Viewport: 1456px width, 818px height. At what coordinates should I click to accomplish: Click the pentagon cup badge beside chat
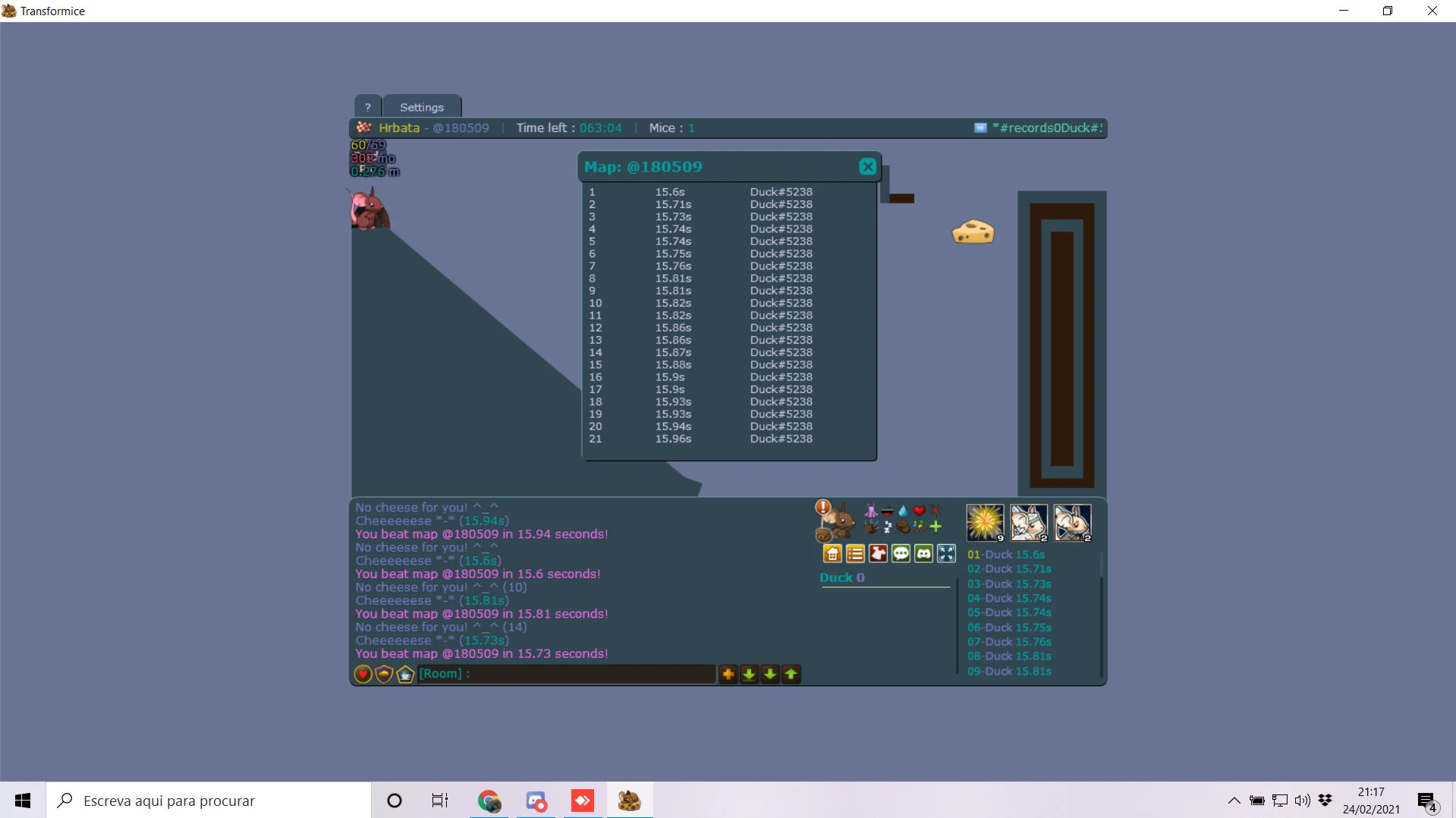pyautogui.click(x=405, y=674)
